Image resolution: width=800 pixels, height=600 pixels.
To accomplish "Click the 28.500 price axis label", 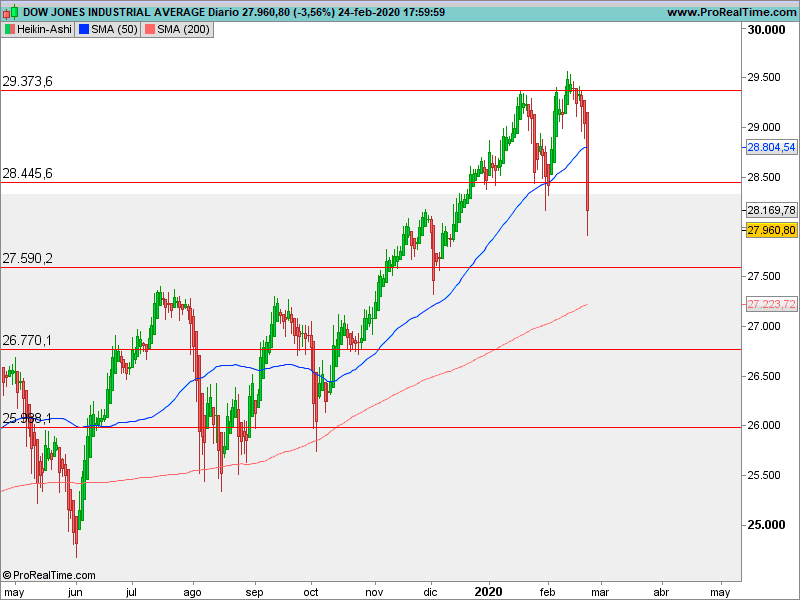I will (x=764, y=177).
